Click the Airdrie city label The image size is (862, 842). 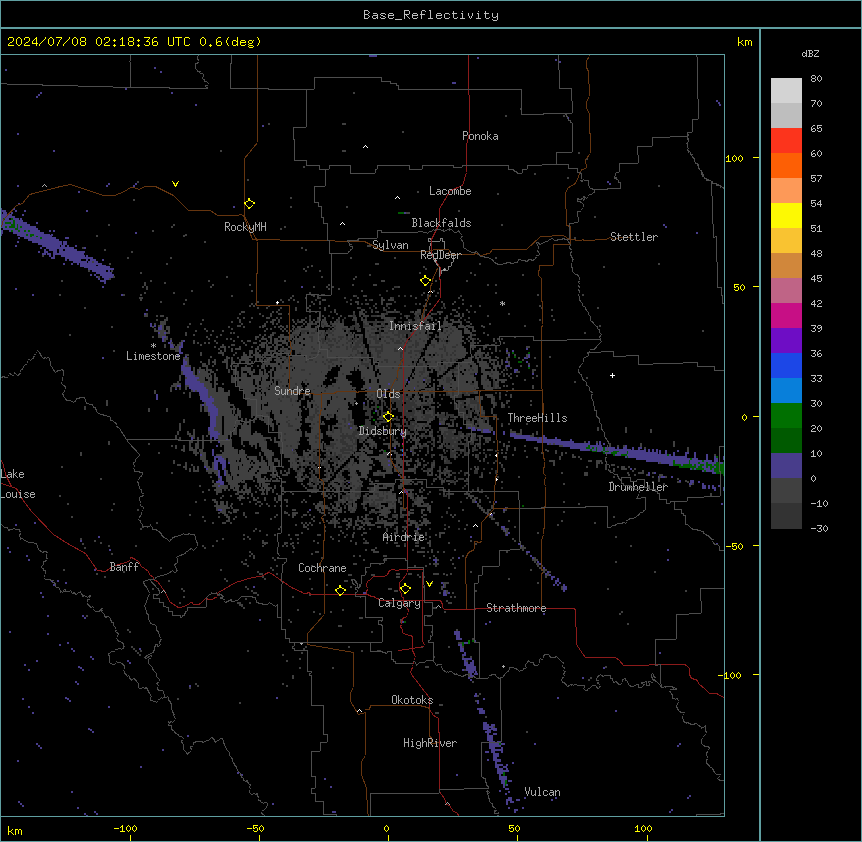click(x=403, y=537)
